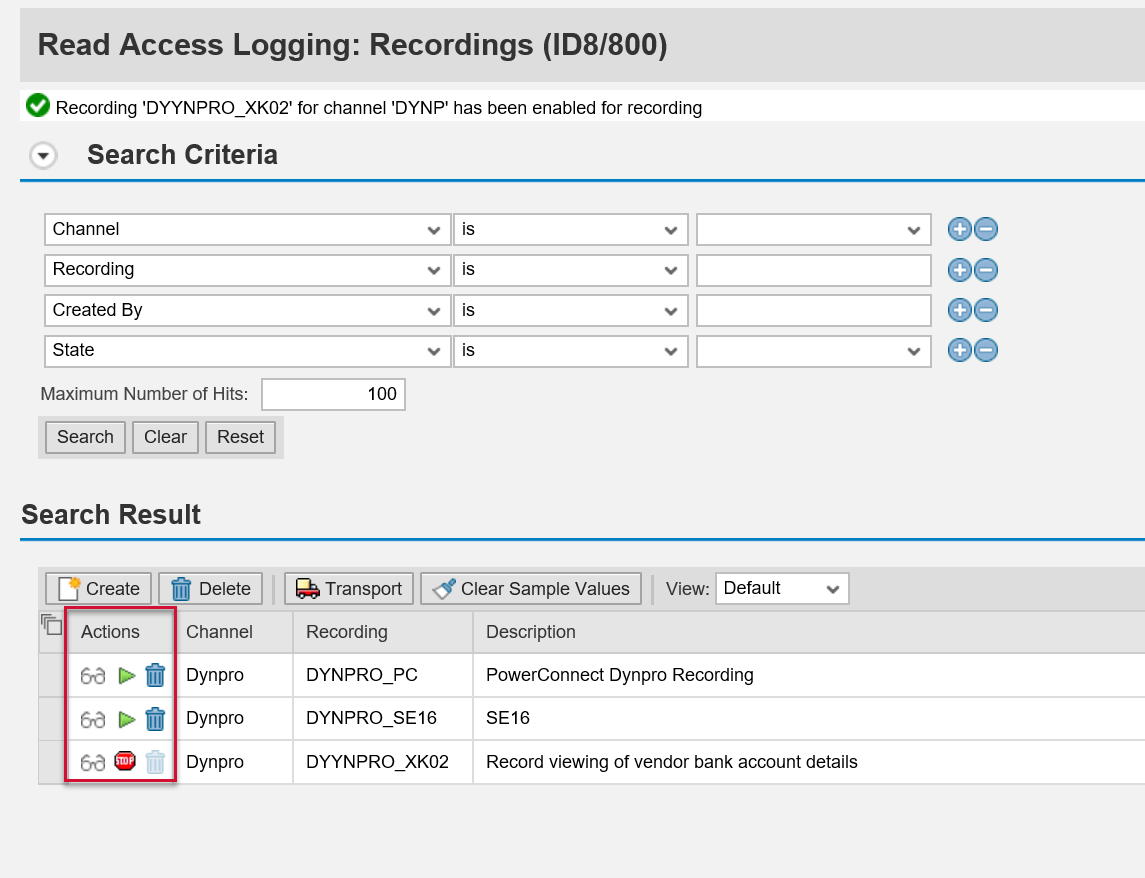
Task: Add a new State condition using plus icon
Action: (959, 350)
